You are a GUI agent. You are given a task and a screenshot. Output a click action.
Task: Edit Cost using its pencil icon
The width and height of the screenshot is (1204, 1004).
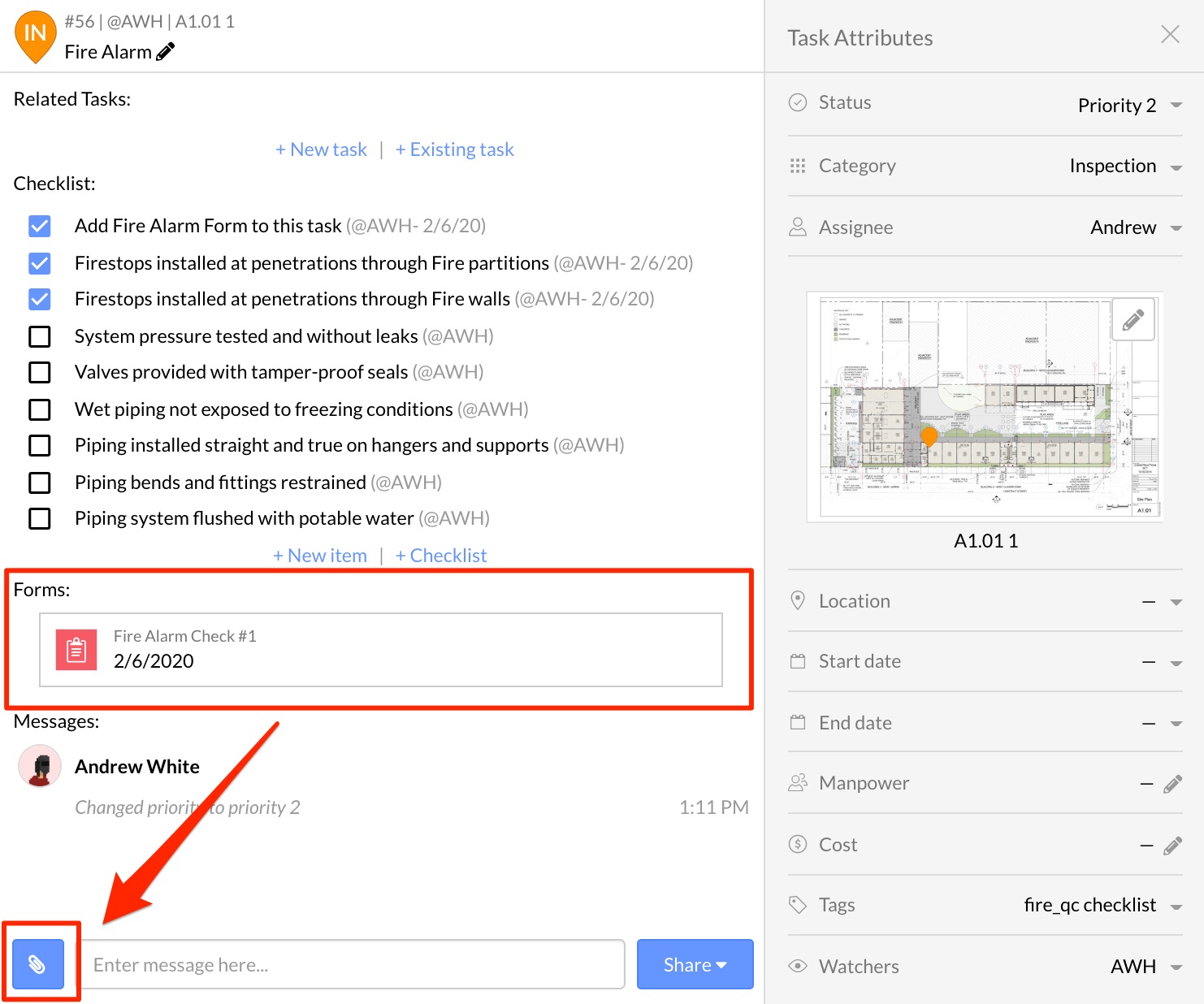pos(1172,846)
